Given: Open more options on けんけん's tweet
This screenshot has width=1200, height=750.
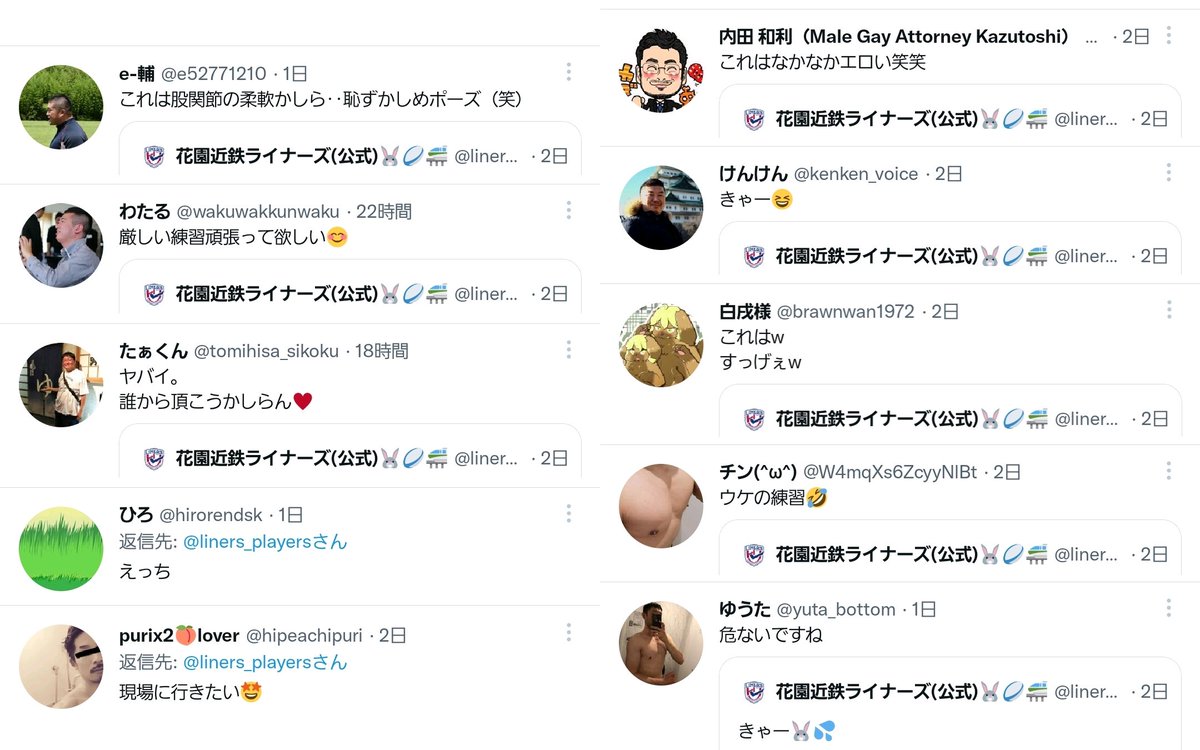Looking at the screenshot, I should pos(1168,173).
